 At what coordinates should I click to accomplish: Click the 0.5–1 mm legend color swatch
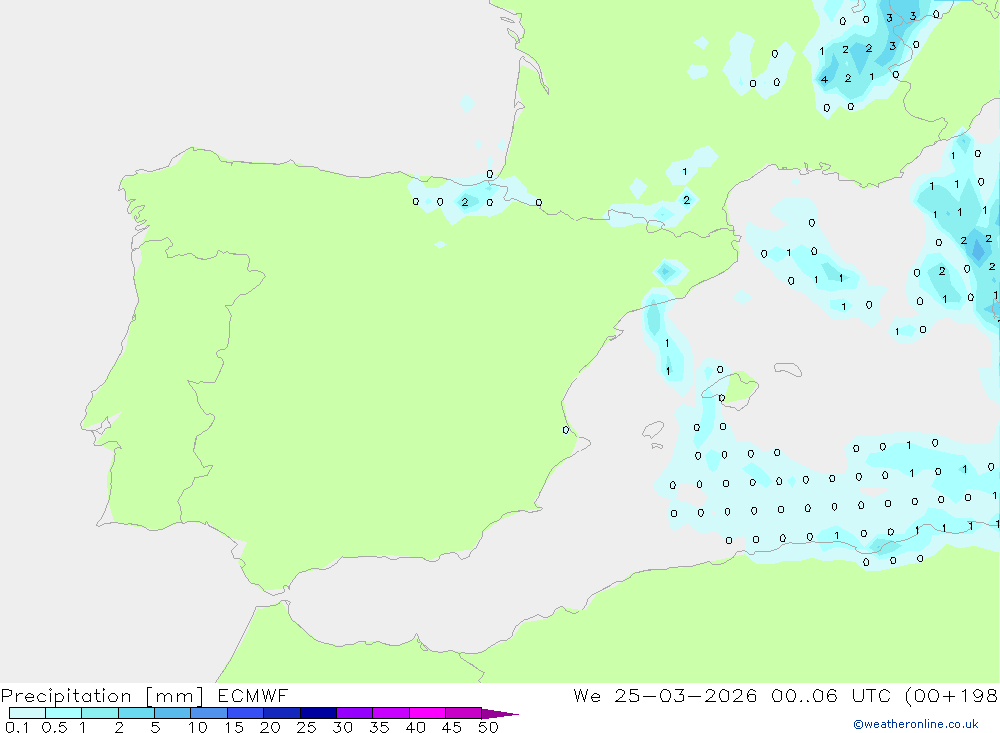coord(64,713)
